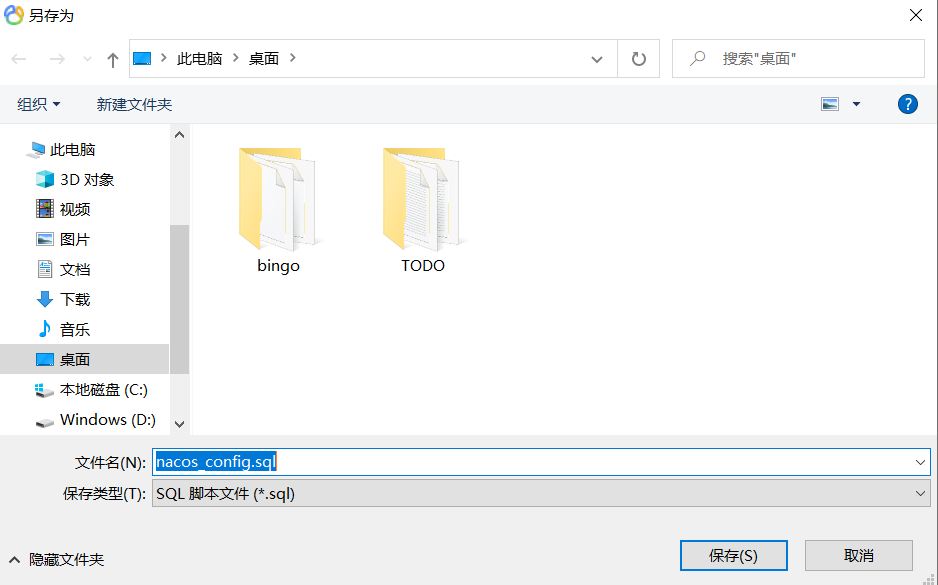Refresh the current folder view
Image resolution: width=938 pixels, height=585 pixels.
pos(639,59)
